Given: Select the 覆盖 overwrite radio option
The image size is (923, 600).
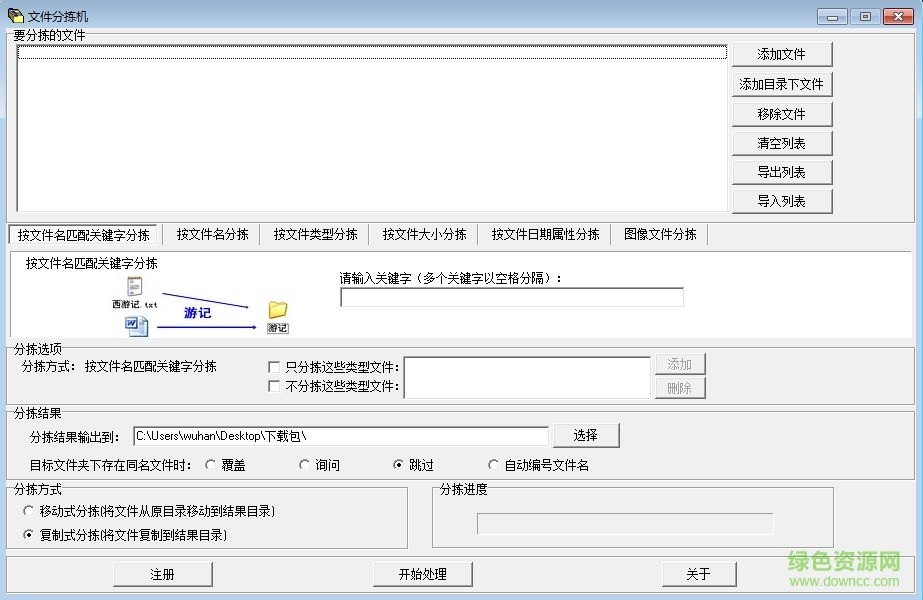Looking at the screenshot, I should pos(212,464).
